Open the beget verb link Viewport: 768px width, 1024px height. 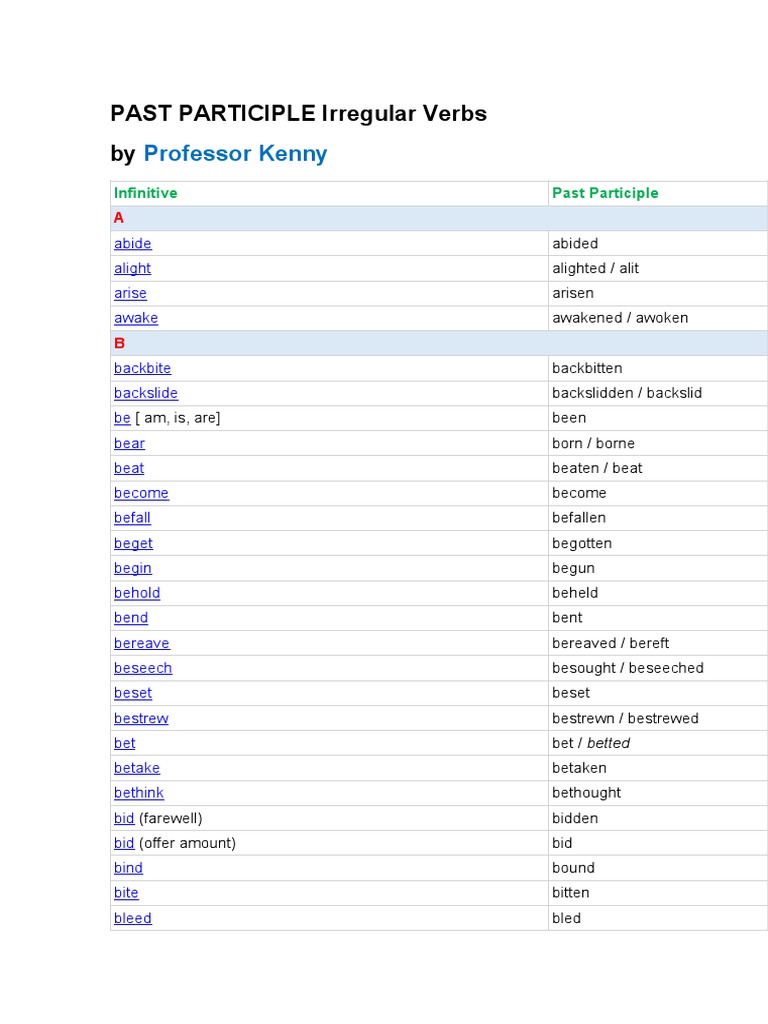point(133,543)
